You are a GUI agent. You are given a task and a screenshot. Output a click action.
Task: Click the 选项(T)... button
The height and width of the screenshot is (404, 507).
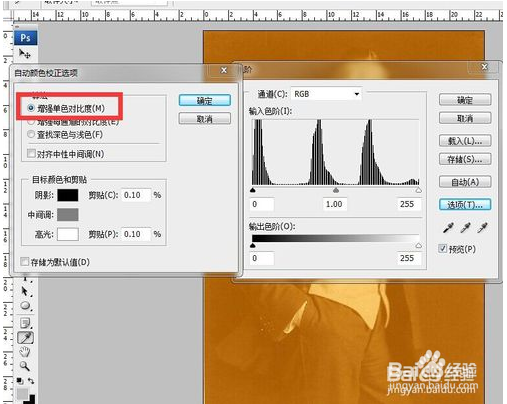pyautogui.click(x=465, y=205)
